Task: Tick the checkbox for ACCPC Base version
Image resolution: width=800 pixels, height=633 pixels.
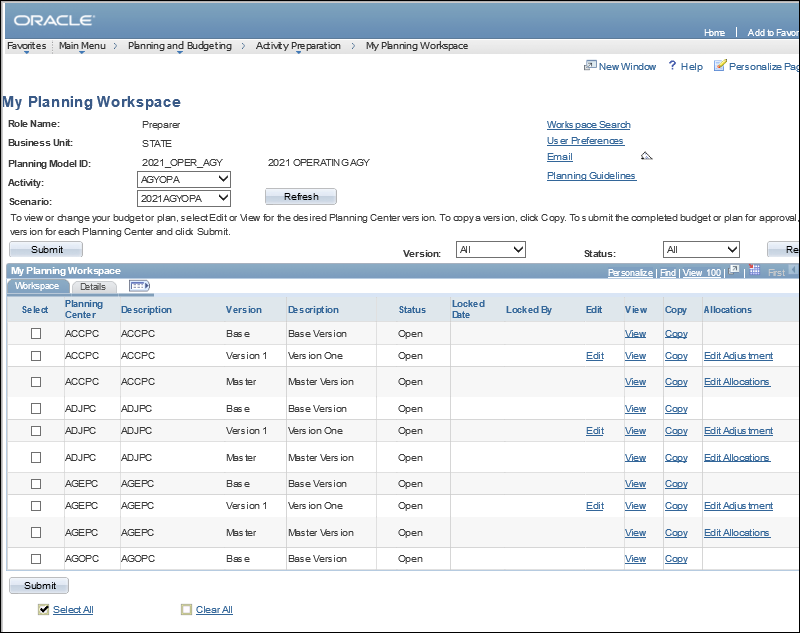Action: [36, 334]
